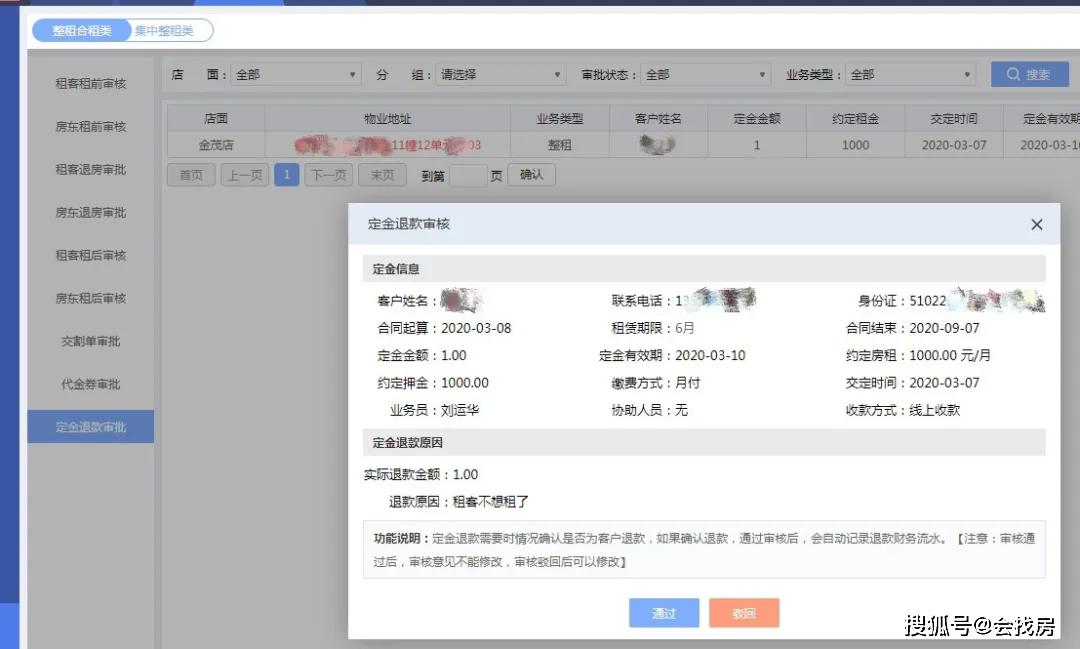Click the 金茂店 table cell
Image resolution: width=1080 pixels, height=649 pixels.
[216, 145]
